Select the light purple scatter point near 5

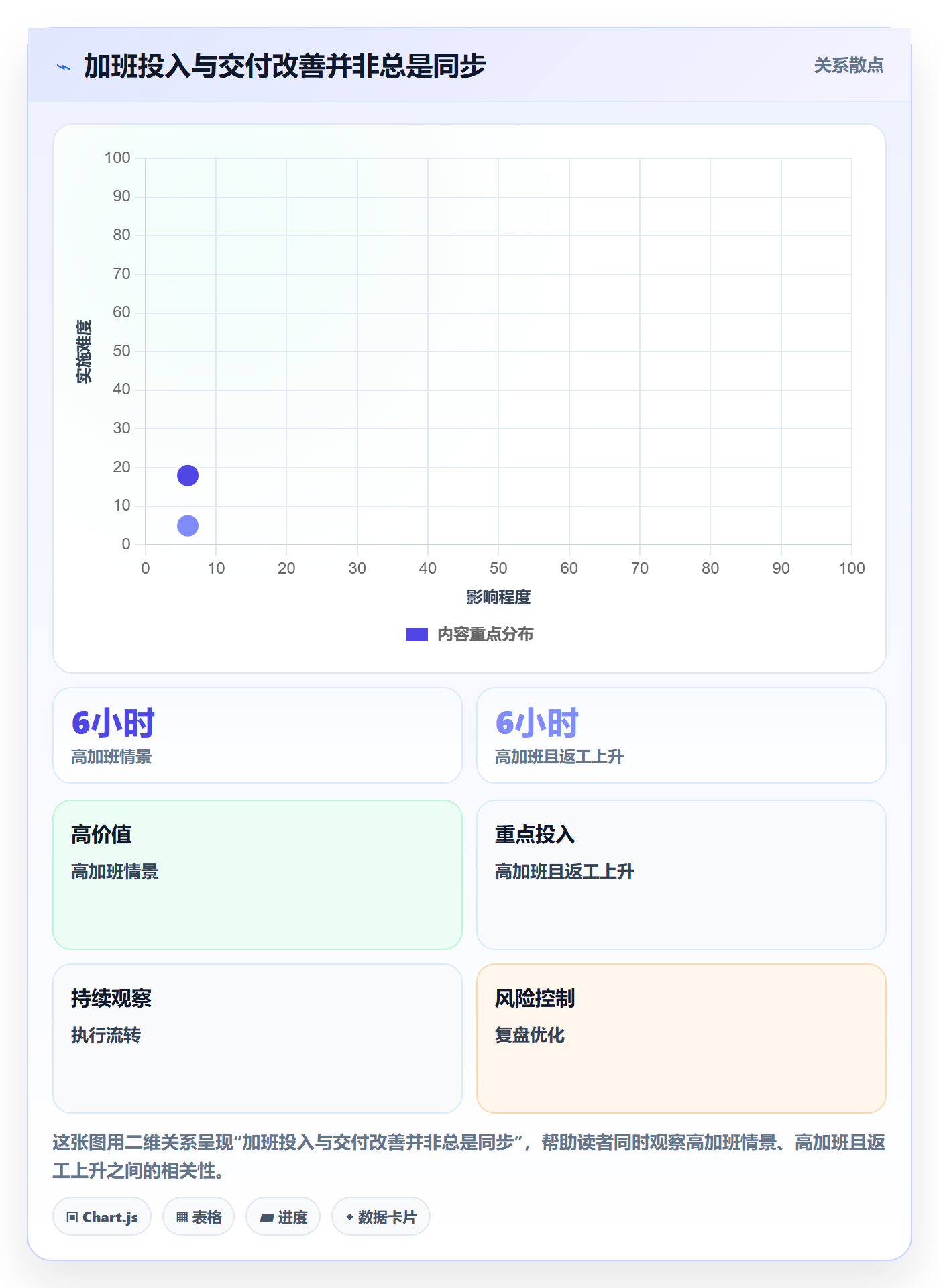point(188,526)
